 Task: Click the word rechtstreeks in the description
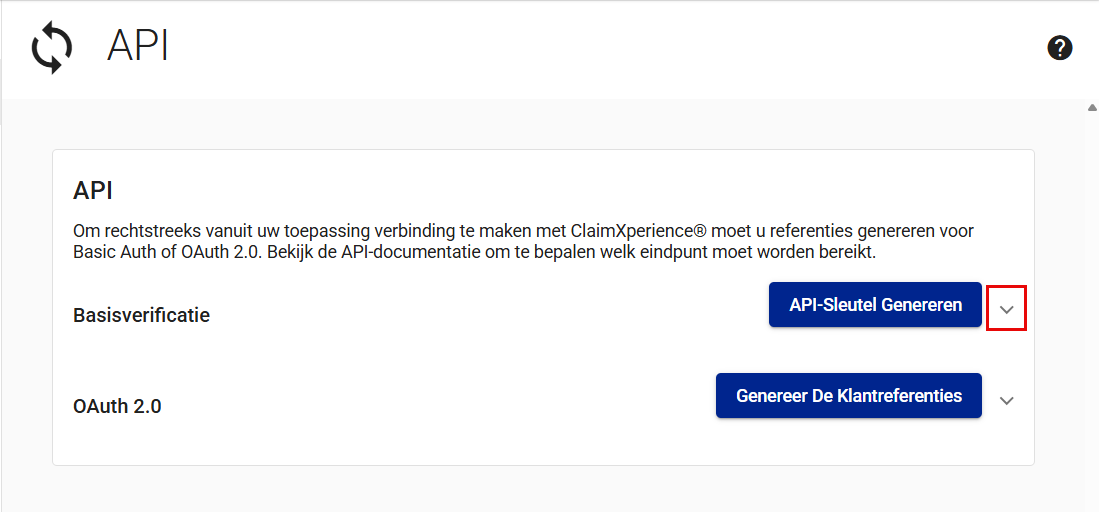pyautogui.click(x=146, y=231)
